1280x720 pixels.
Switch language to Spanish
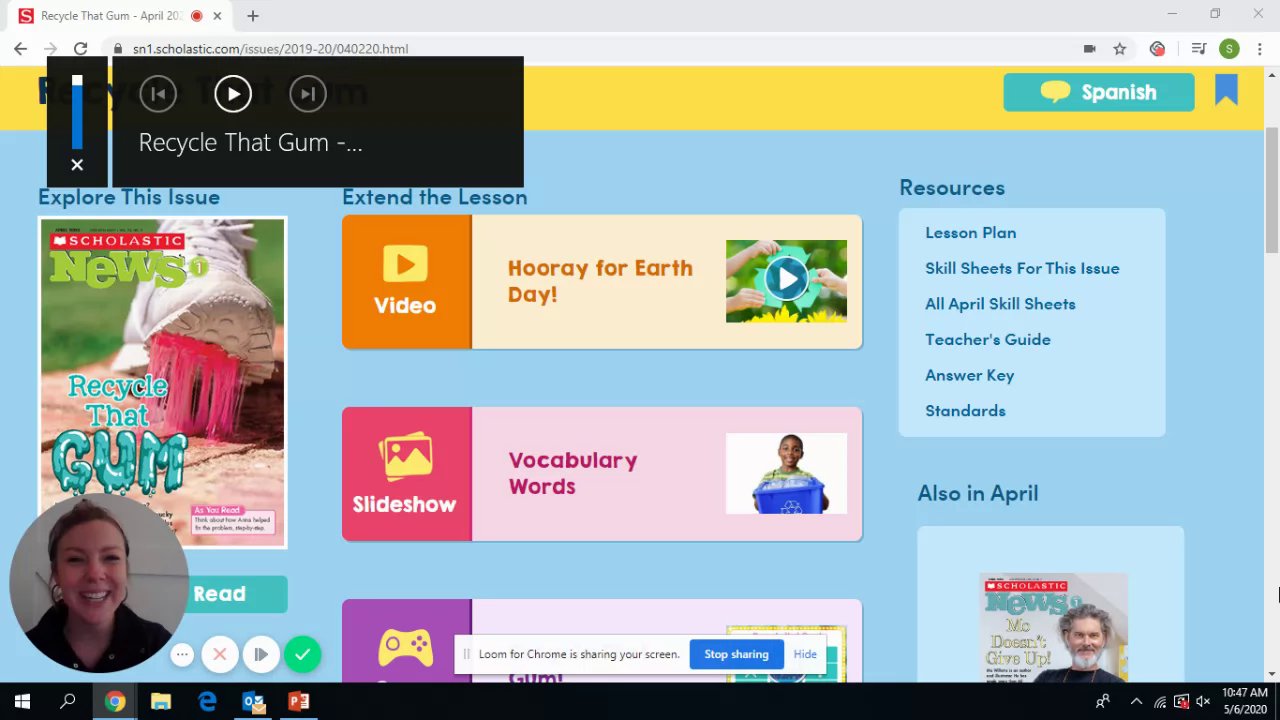(x=1099, y=92)
